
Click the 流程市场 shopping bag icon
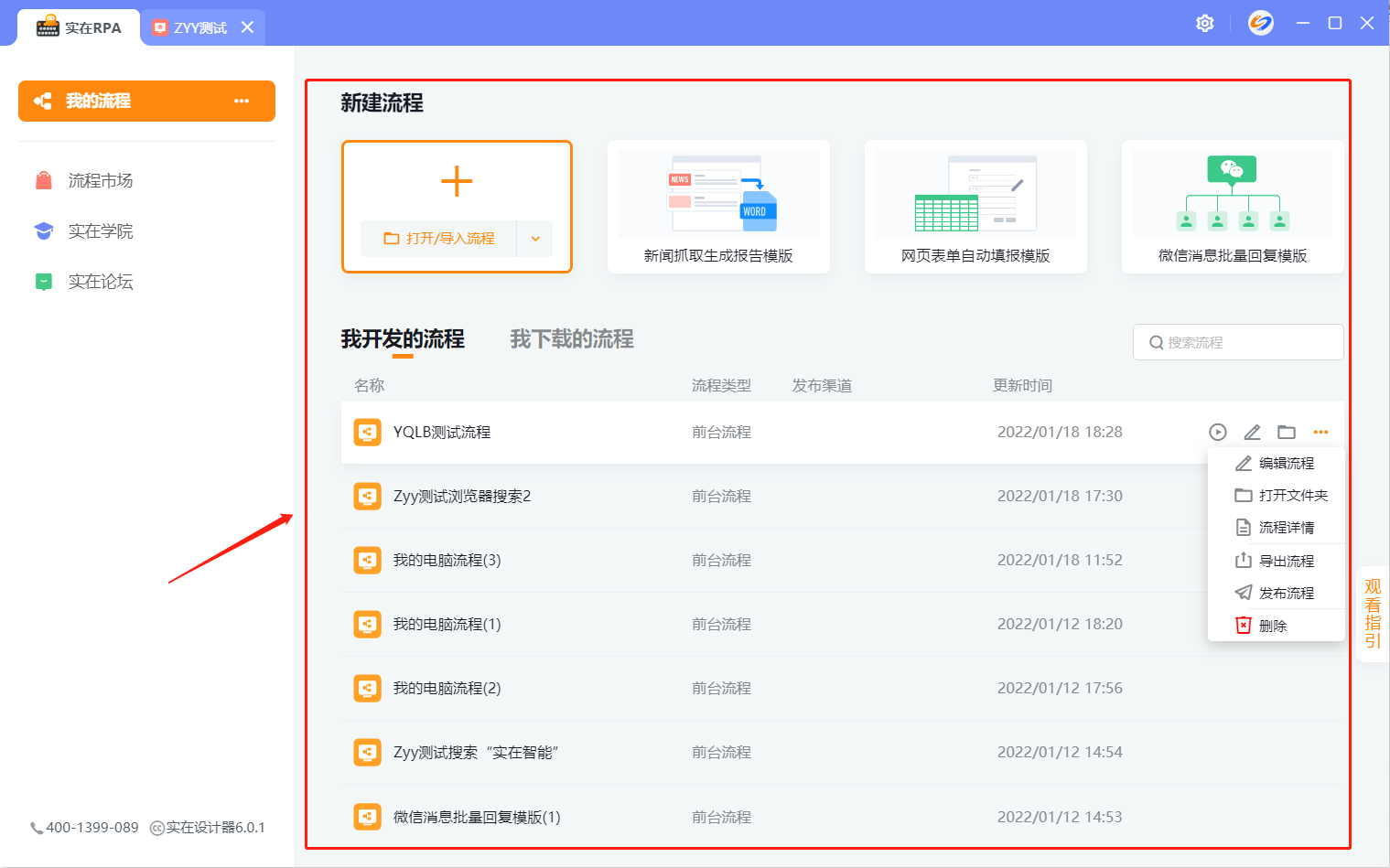44,180
